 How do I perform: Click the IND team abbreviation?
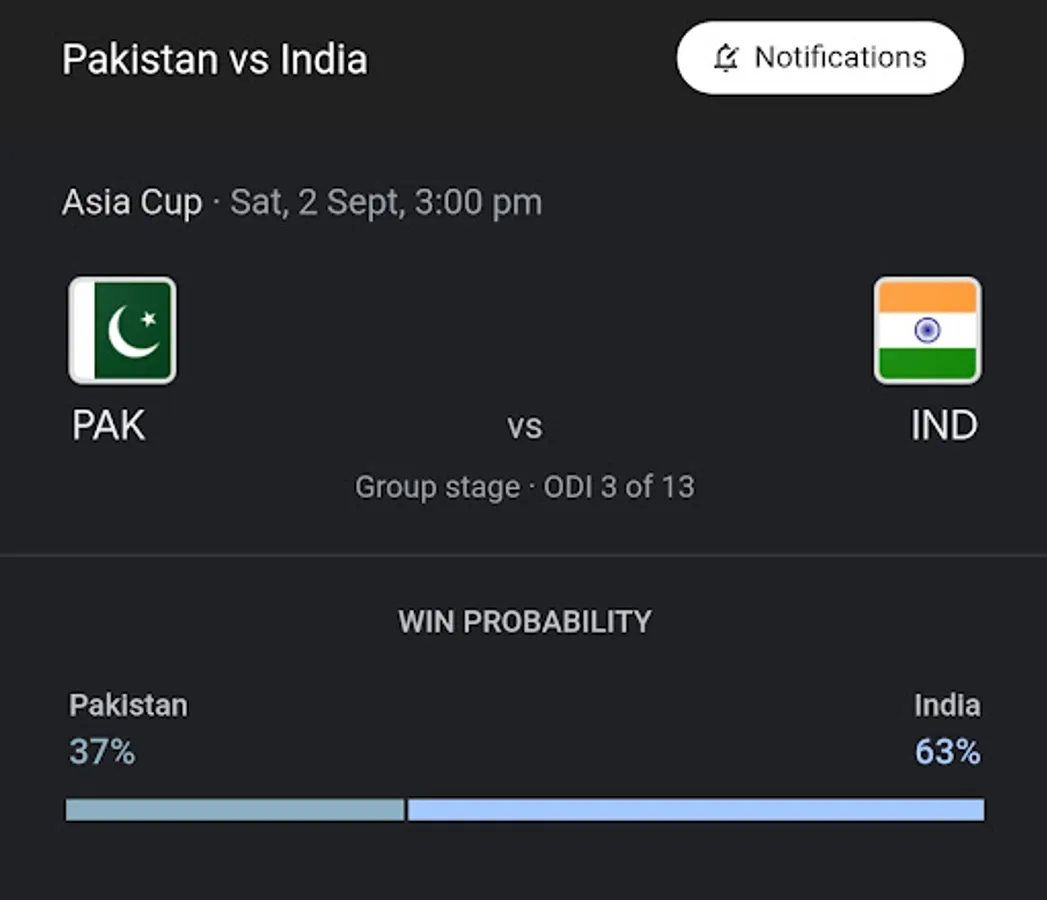(x=943, y=426)
